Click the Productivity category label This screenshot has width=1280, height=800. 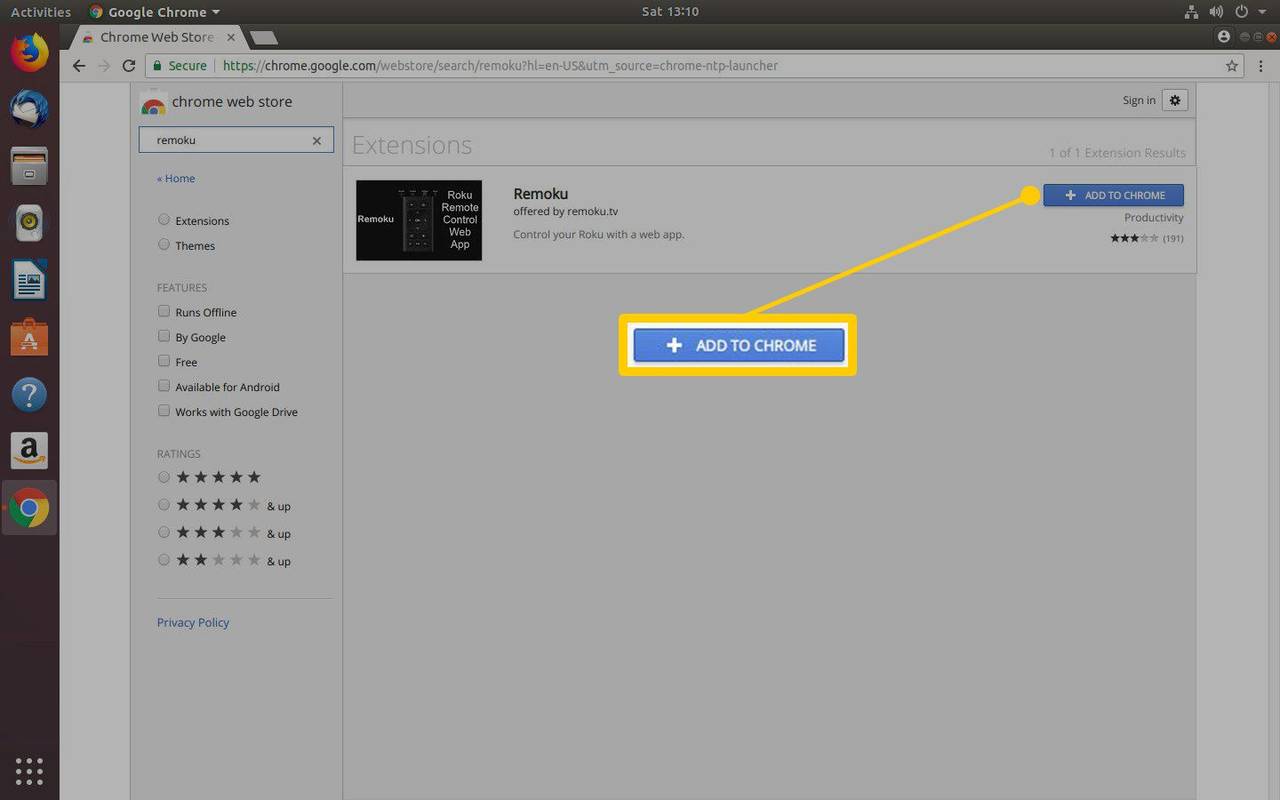[1154, 217]
